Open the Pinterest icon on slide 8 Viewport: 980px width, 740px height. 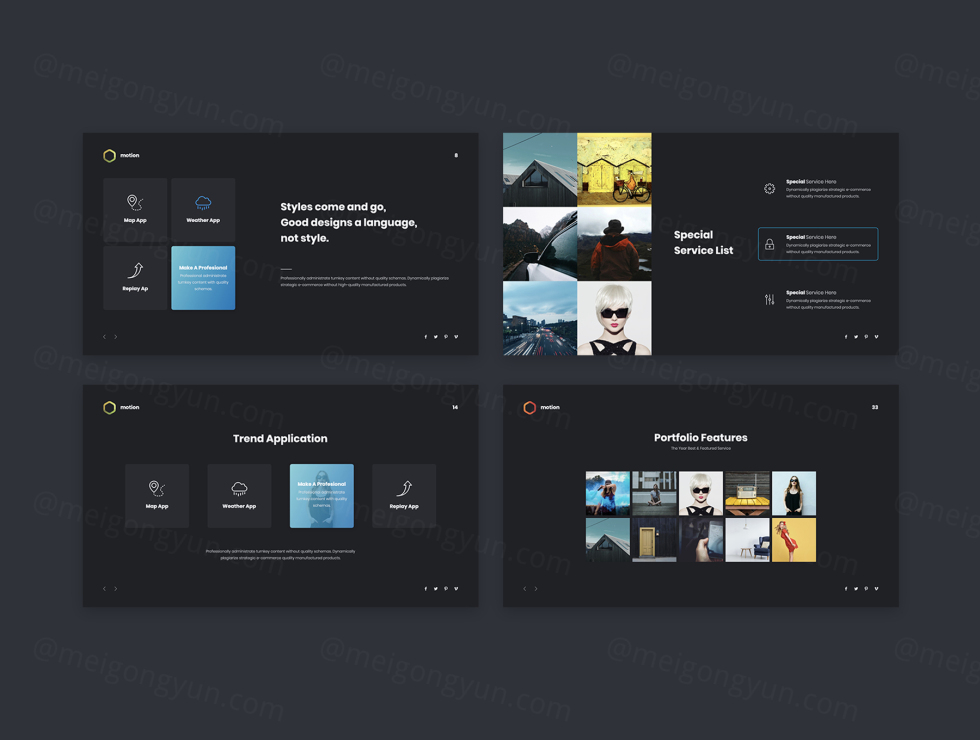click(x=446, y=337)
